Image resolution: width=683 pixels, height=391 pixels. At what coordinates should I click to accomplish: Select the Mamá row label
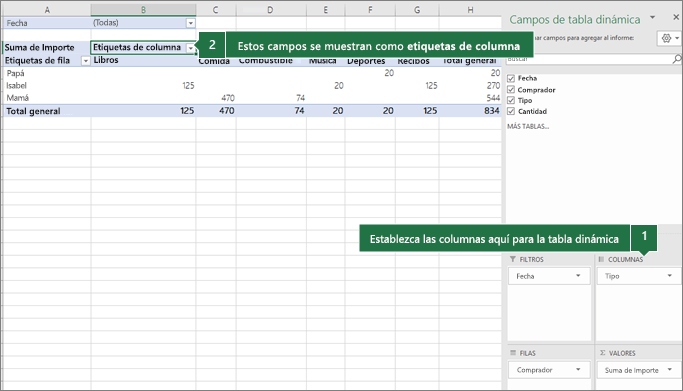tap(17, 98)
